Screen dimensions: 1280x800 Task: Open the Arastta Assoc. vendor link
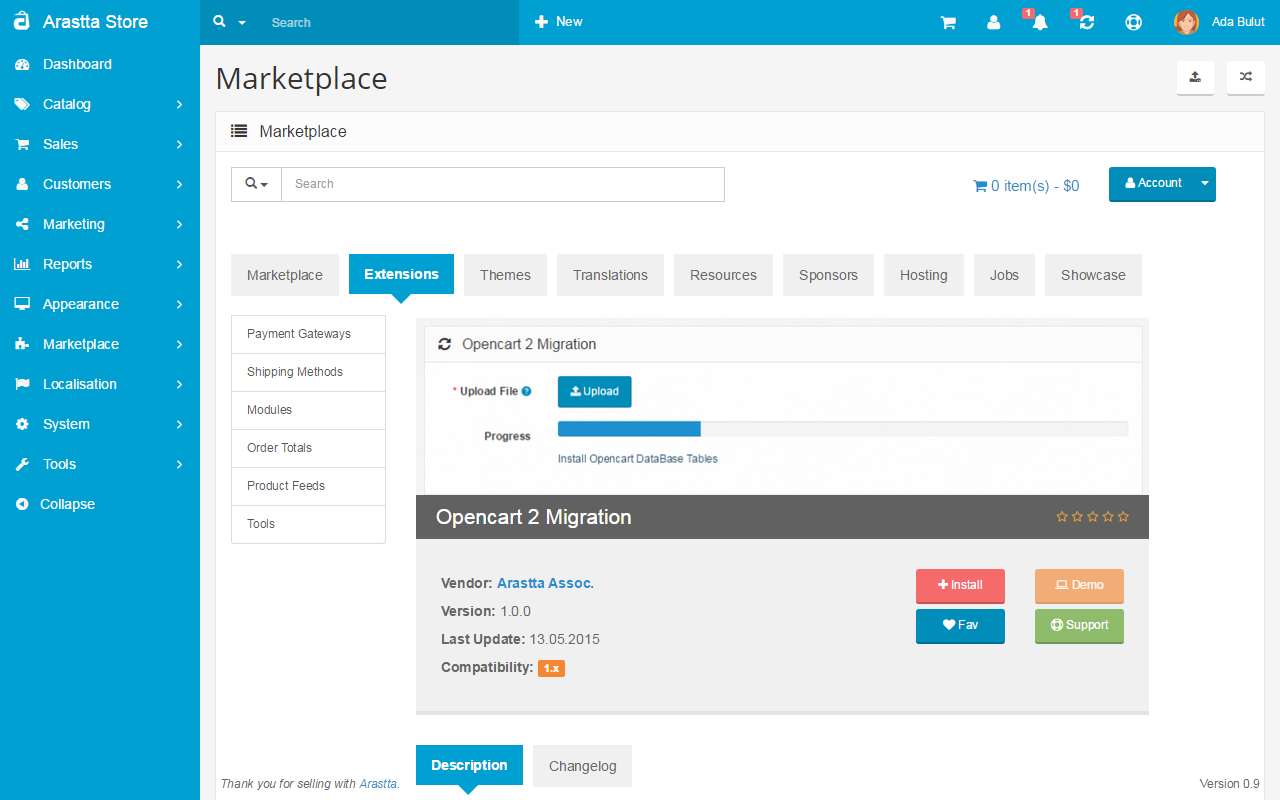point(545,583)
